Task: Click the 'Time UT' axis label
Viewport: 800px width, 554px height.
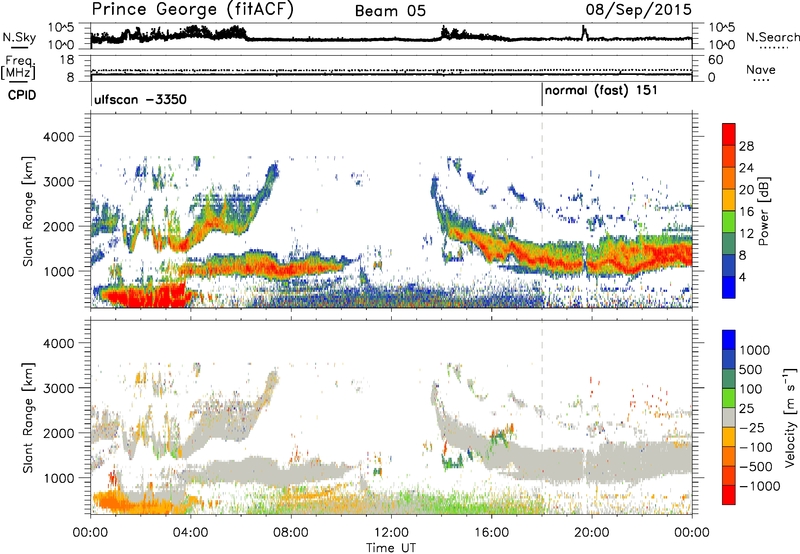Action: 391,548
